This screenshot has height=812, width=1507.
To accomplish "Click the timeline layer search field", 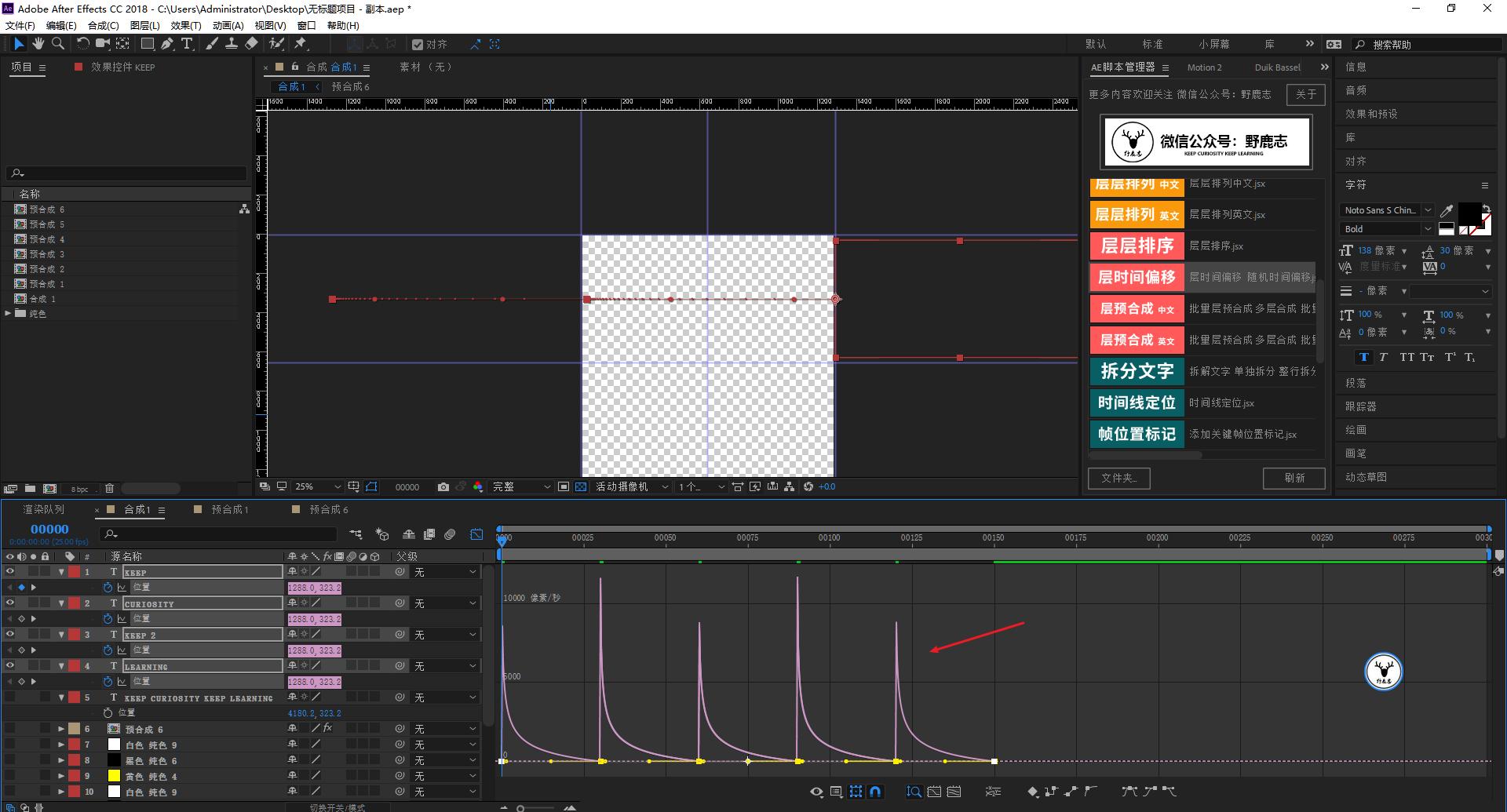I will pos(224,534).
